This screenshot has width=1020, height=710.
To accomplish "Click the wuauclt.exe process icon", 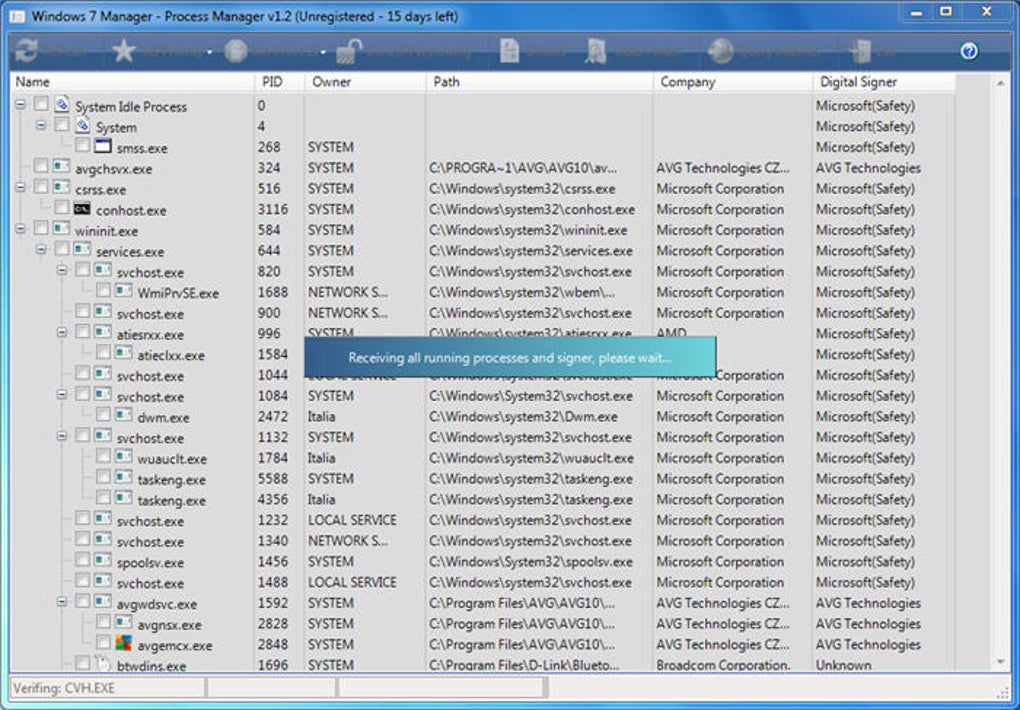I will pos(124,456).
